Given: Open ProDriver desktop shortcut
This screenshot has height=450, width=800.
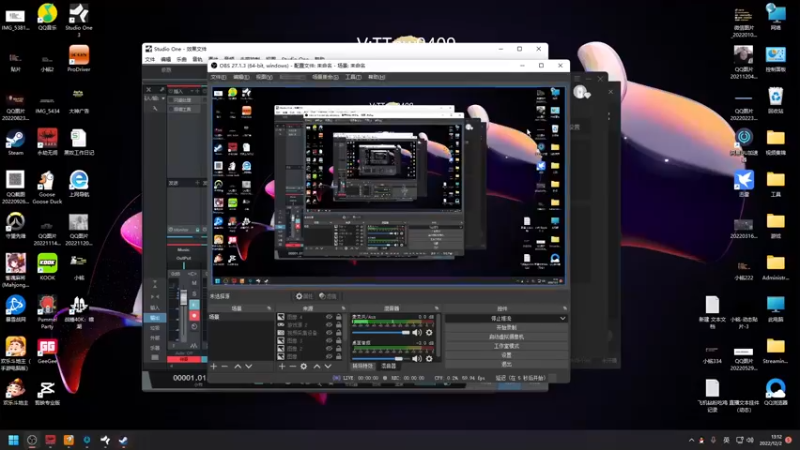Looking at the screenshot, I should [x=79, y=58].
